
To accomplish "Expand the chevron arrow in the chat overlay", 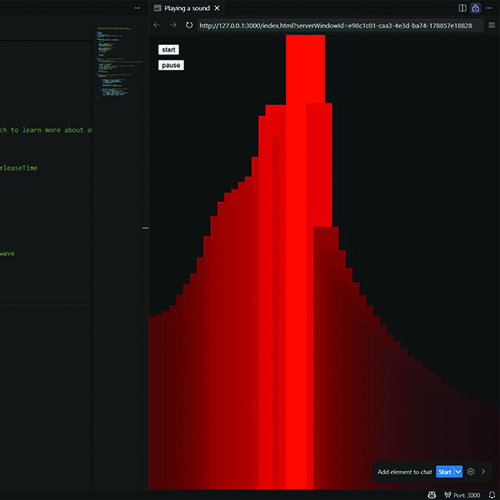I will pyautogui.click(x=483, y=472).
